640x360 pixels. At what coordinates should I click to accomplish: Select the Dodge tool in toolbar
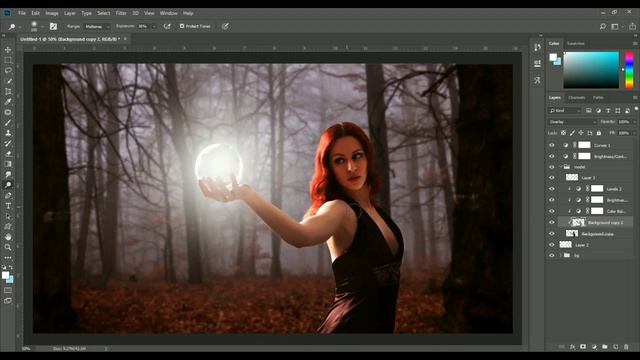click(8, 185)
